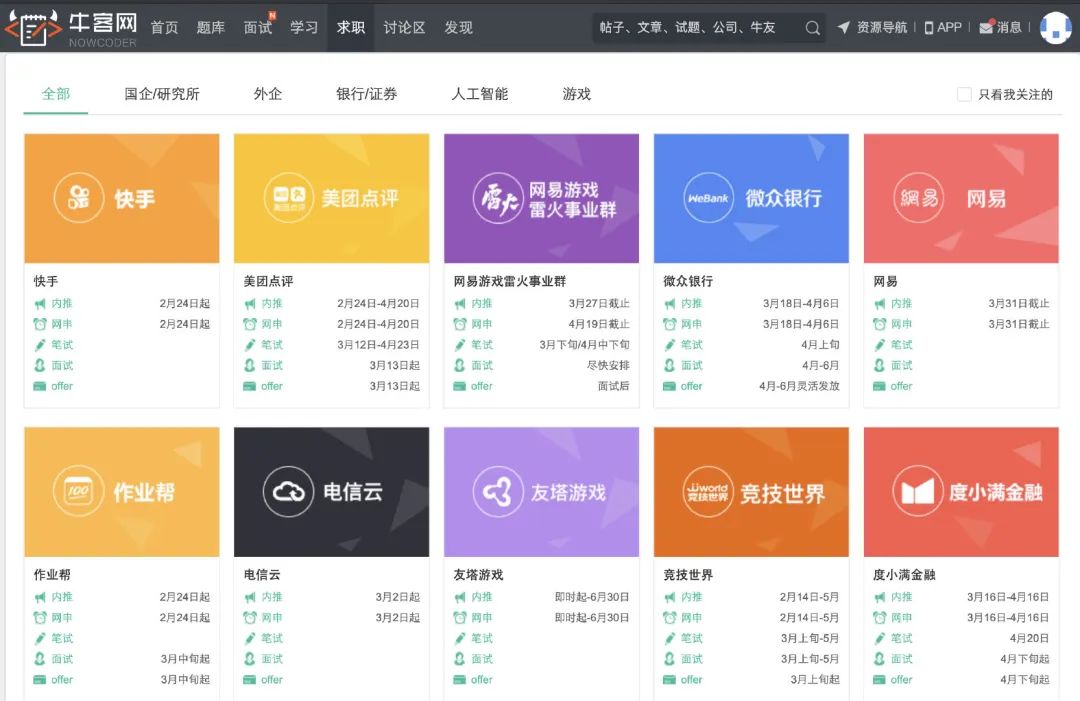
Task: Open the 电信云 company banner
Action: tap(331, 492)
